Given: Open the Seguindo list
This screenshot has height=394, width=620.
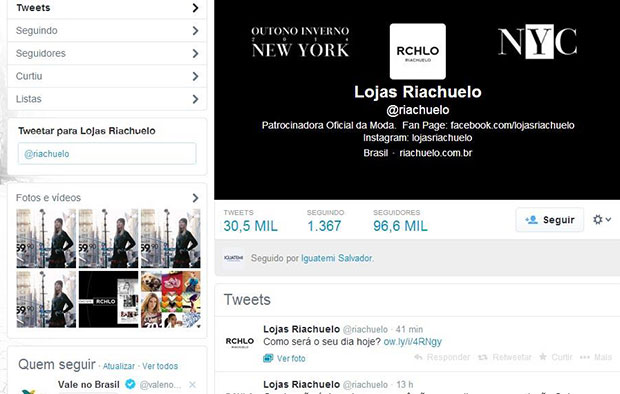Looking at the screenshot, I should [107, 30].
